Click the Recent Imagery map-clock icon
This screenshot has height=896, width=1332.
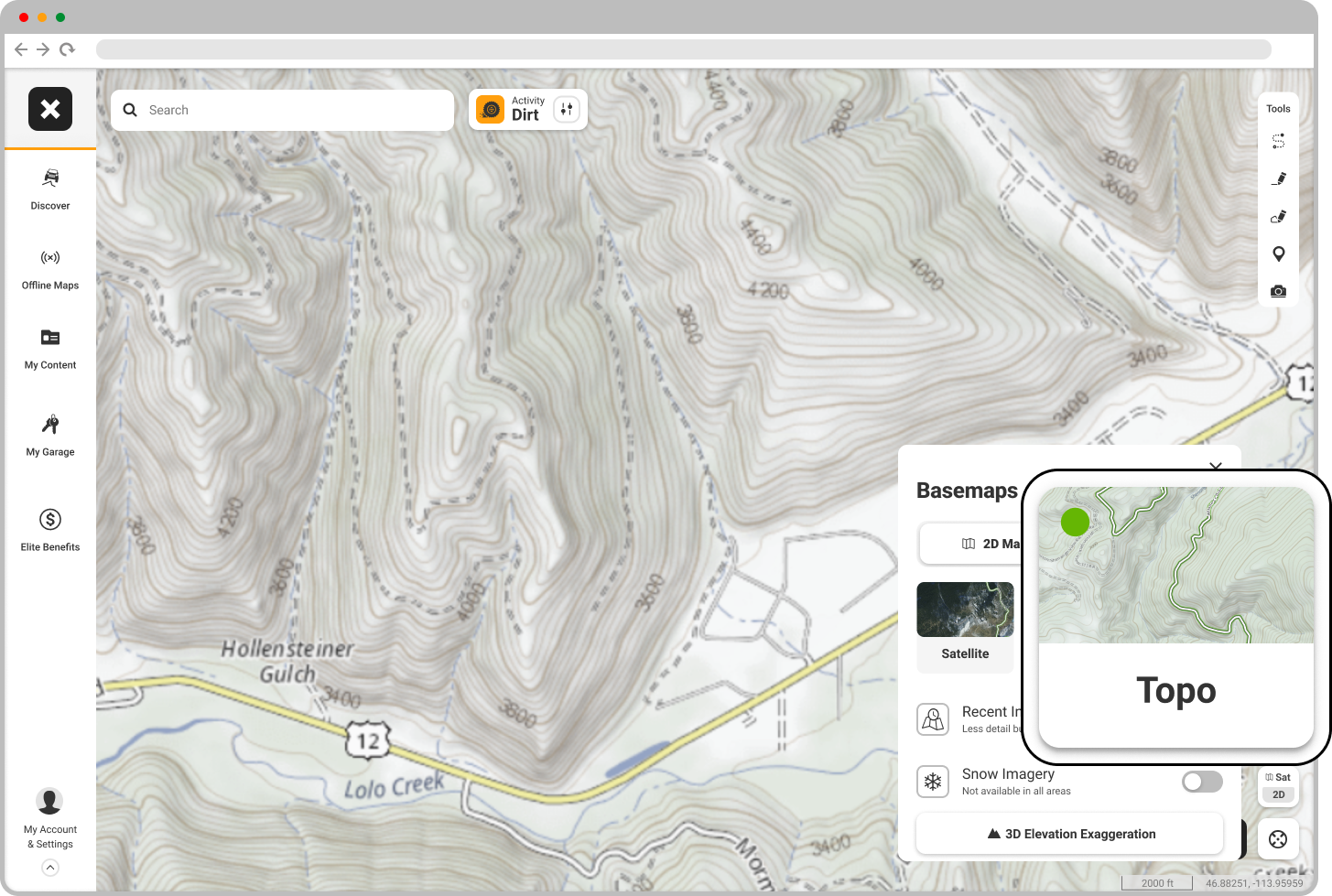[x=933, y=719]
